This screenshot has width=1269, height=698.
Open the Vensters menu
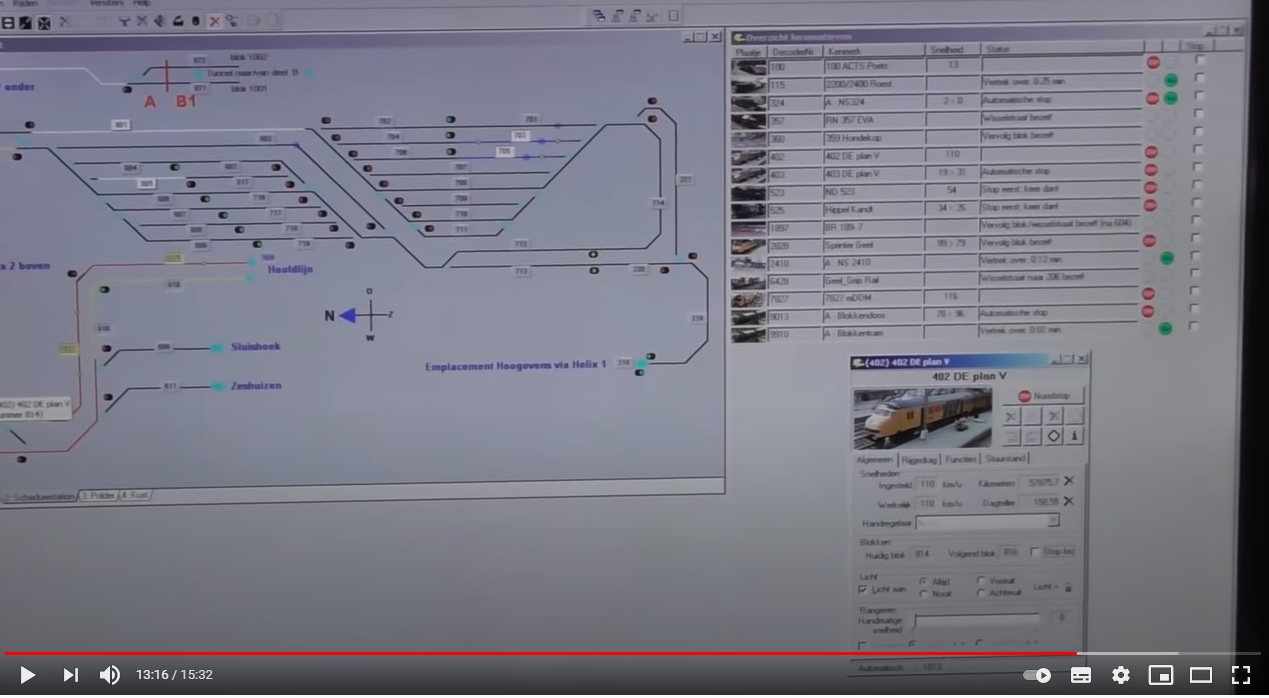point(107,4)
